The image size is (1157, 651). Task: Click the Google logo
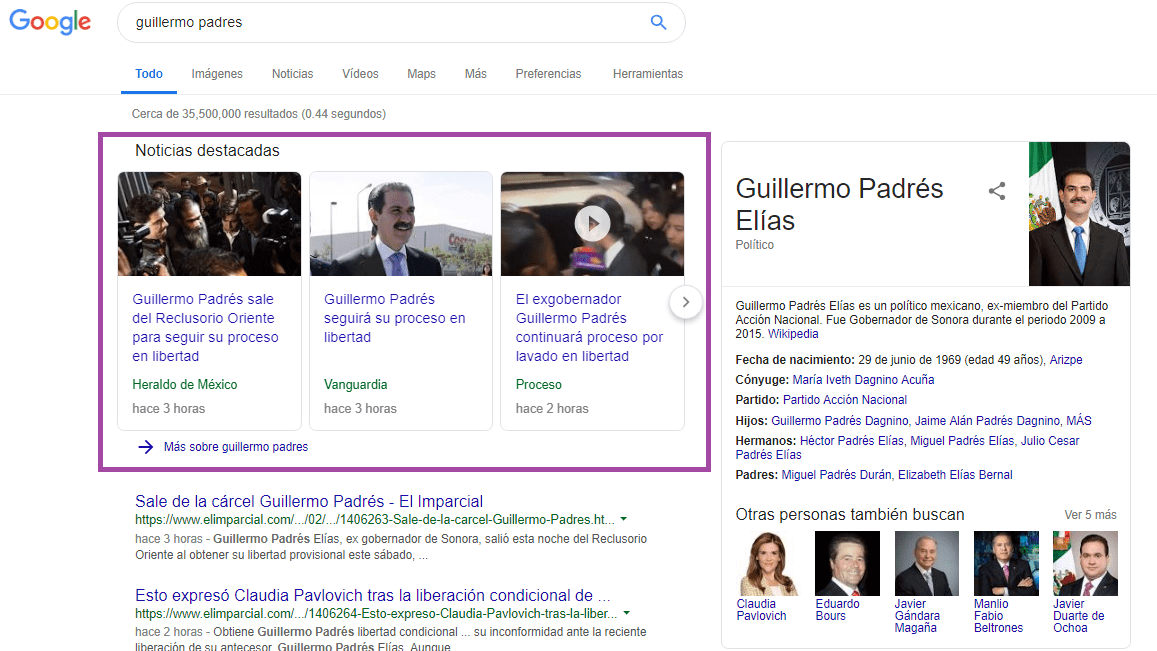(50, 23)
